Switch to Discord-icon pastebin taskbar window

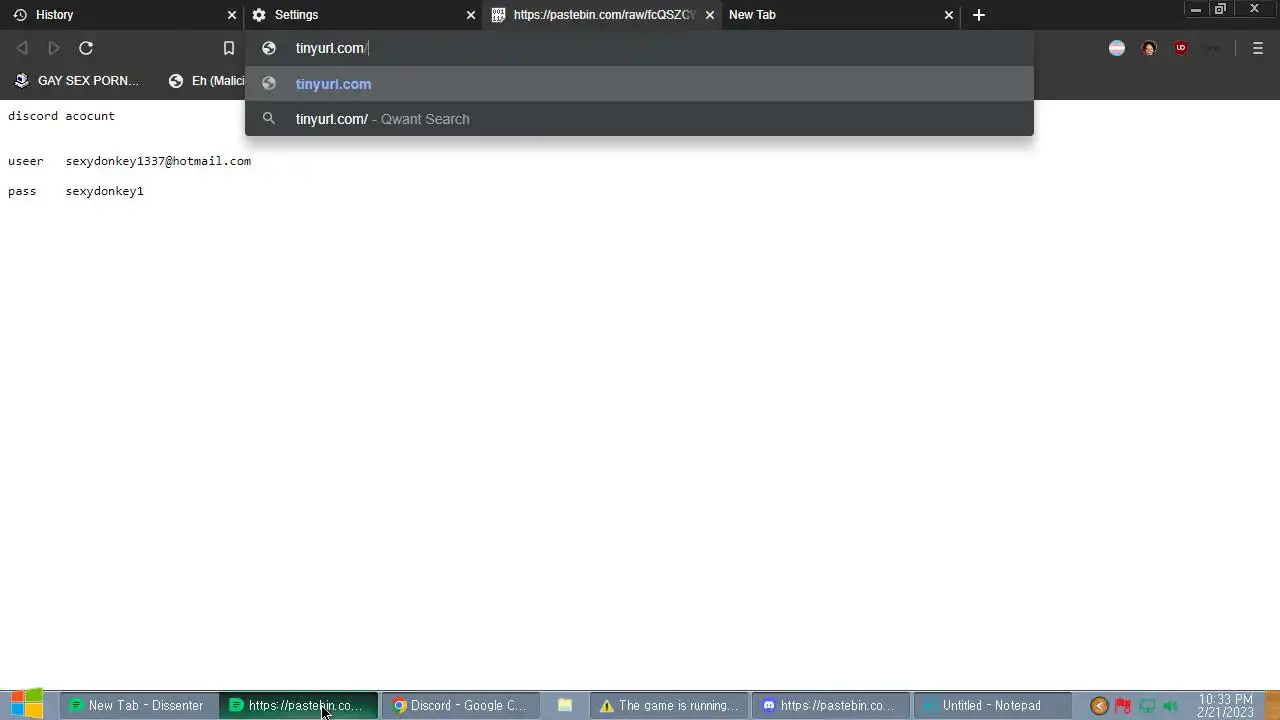830,705
